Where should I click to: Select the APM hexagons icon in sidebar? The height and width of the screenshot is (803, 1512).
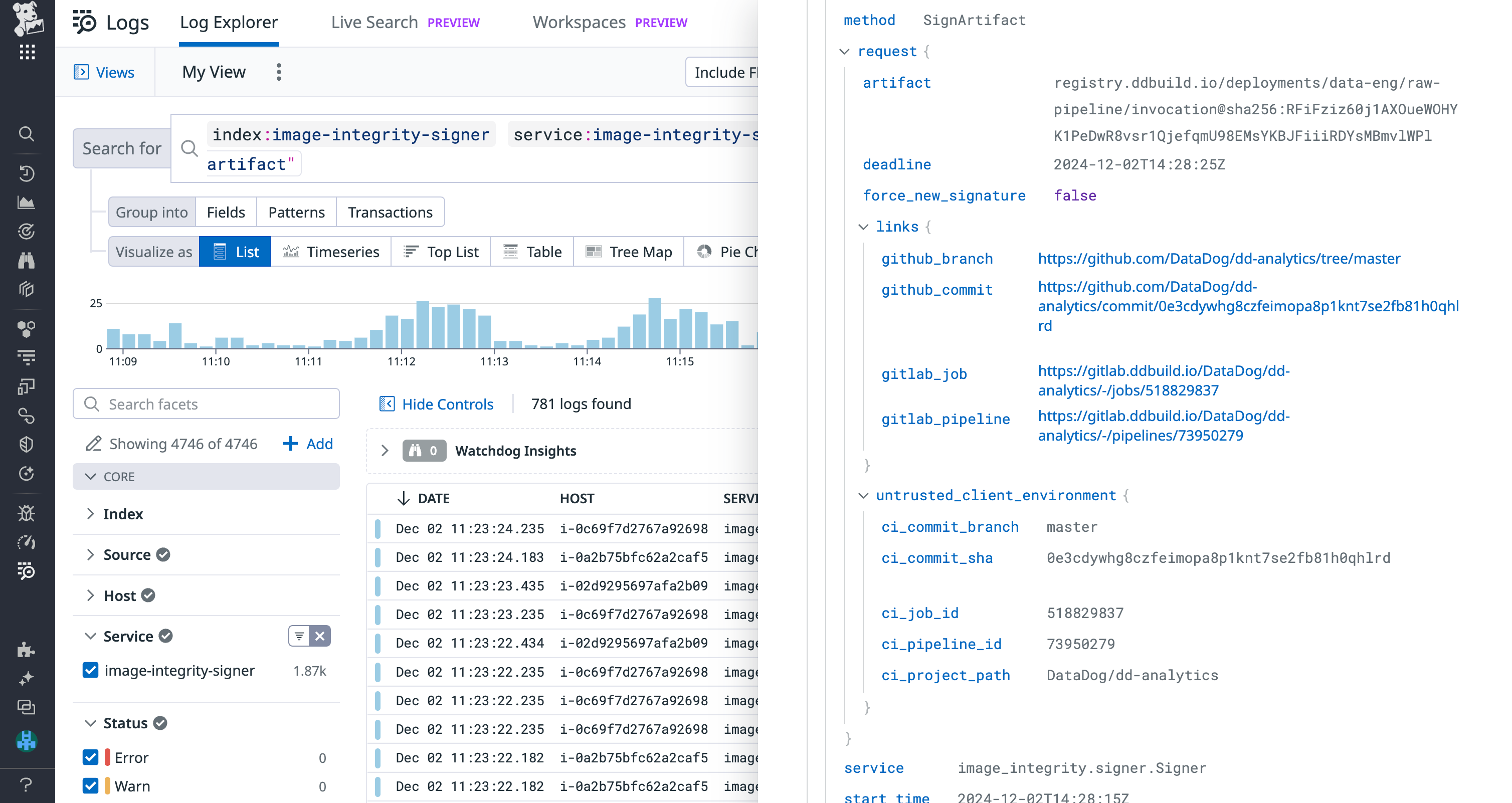pyautogui.click(x=27, y=329)
